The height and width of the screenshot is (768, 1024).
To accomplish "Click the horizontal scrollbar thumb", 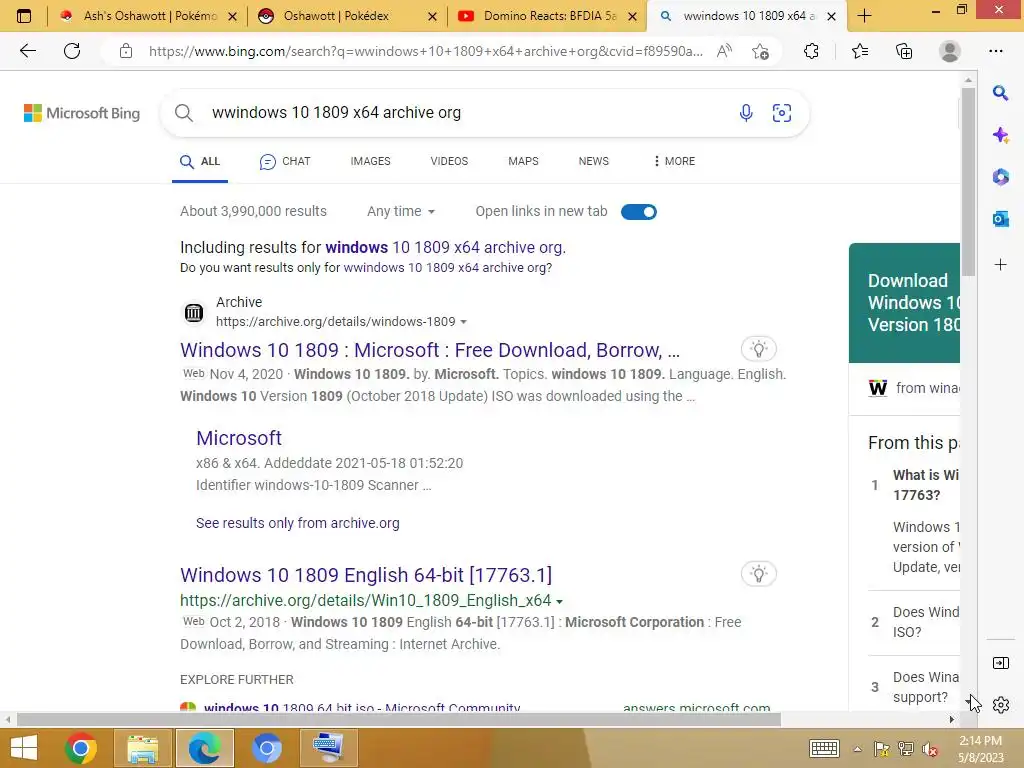I will click(398, 720).
